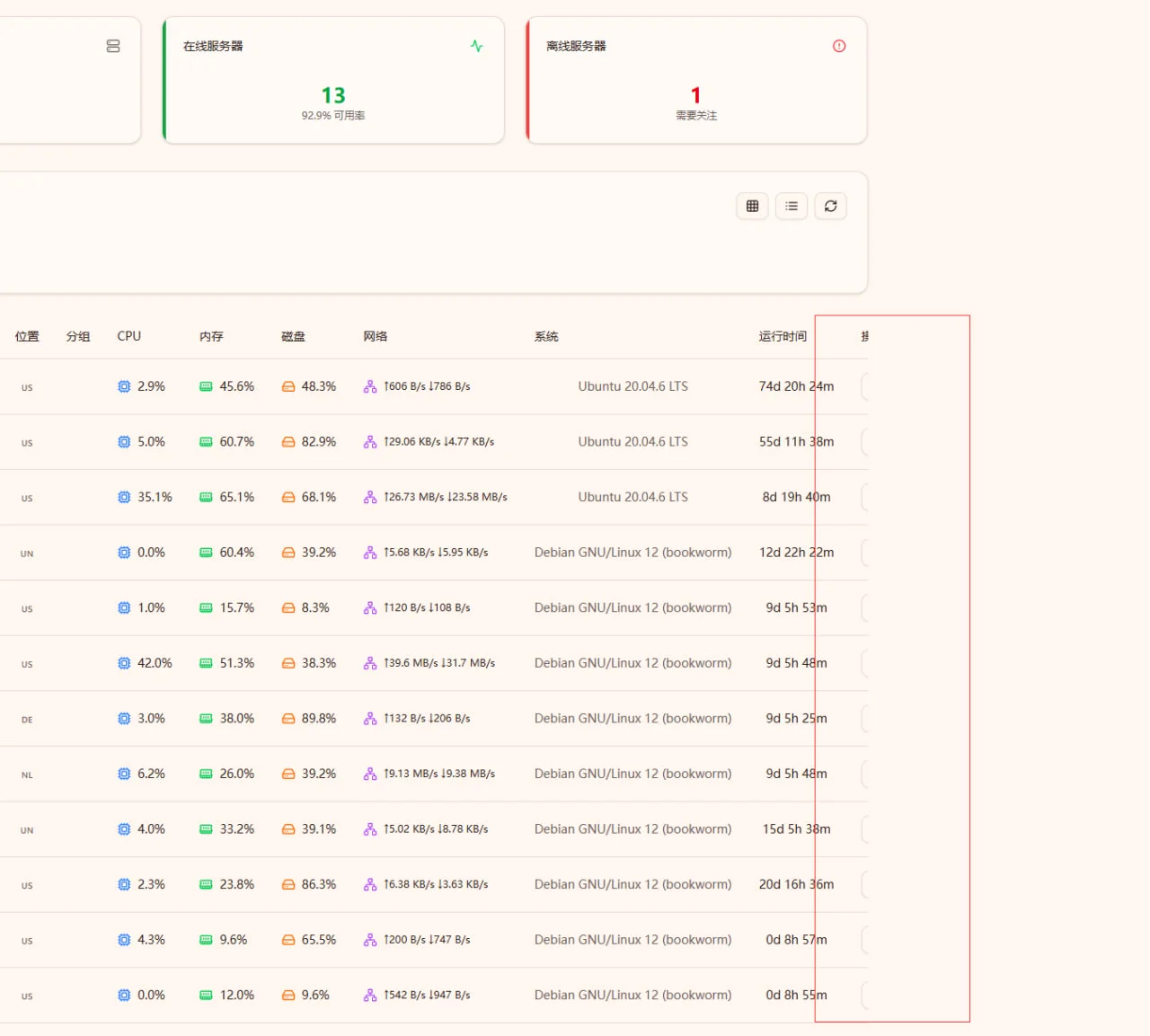Viewport: 1150px width, 1036px height.
Task: Select the uptime value 20d 16h 36m
Action: click(x=796, y=884)
